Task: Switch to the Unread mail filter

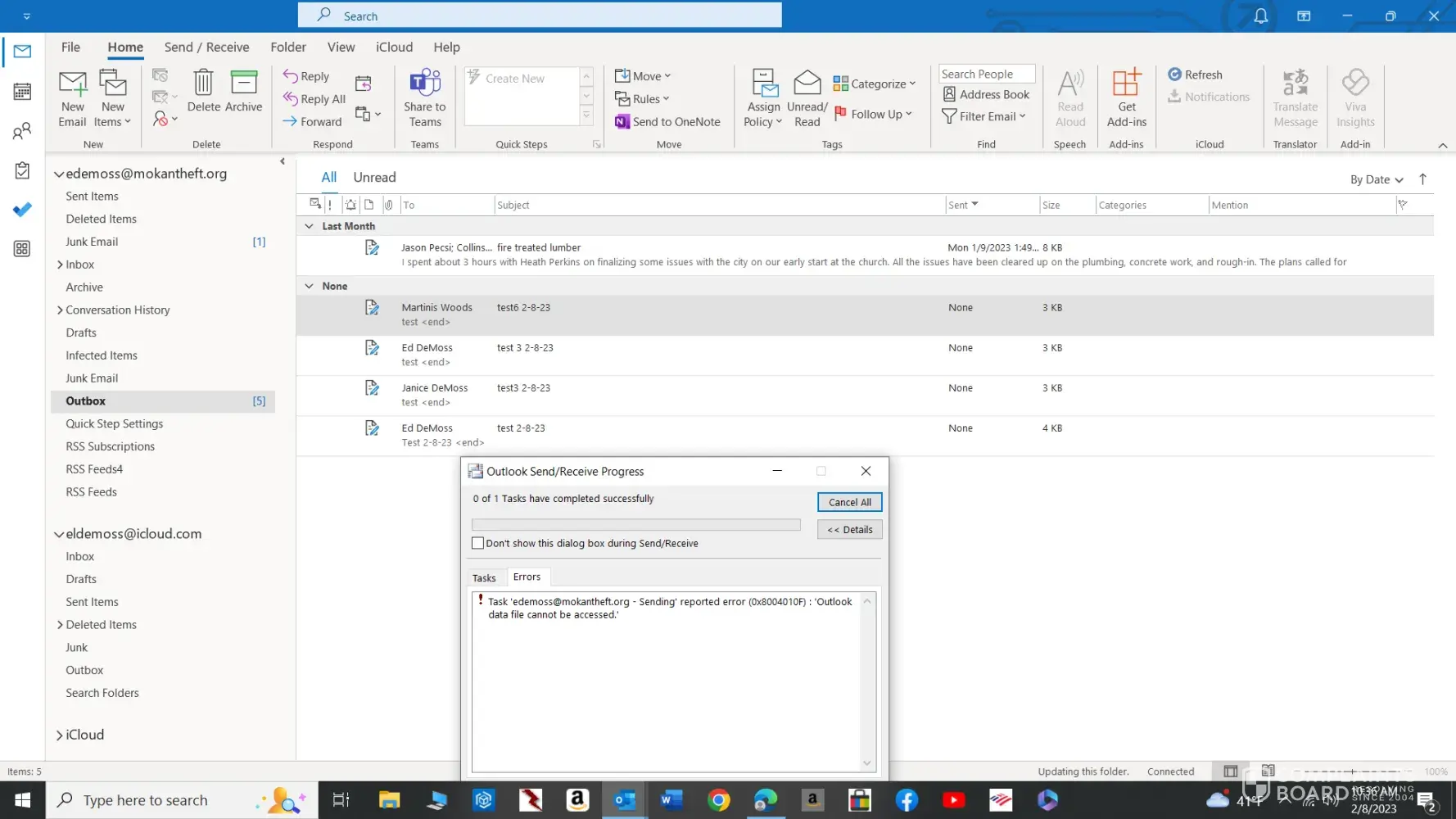Action: click(374, 178)
